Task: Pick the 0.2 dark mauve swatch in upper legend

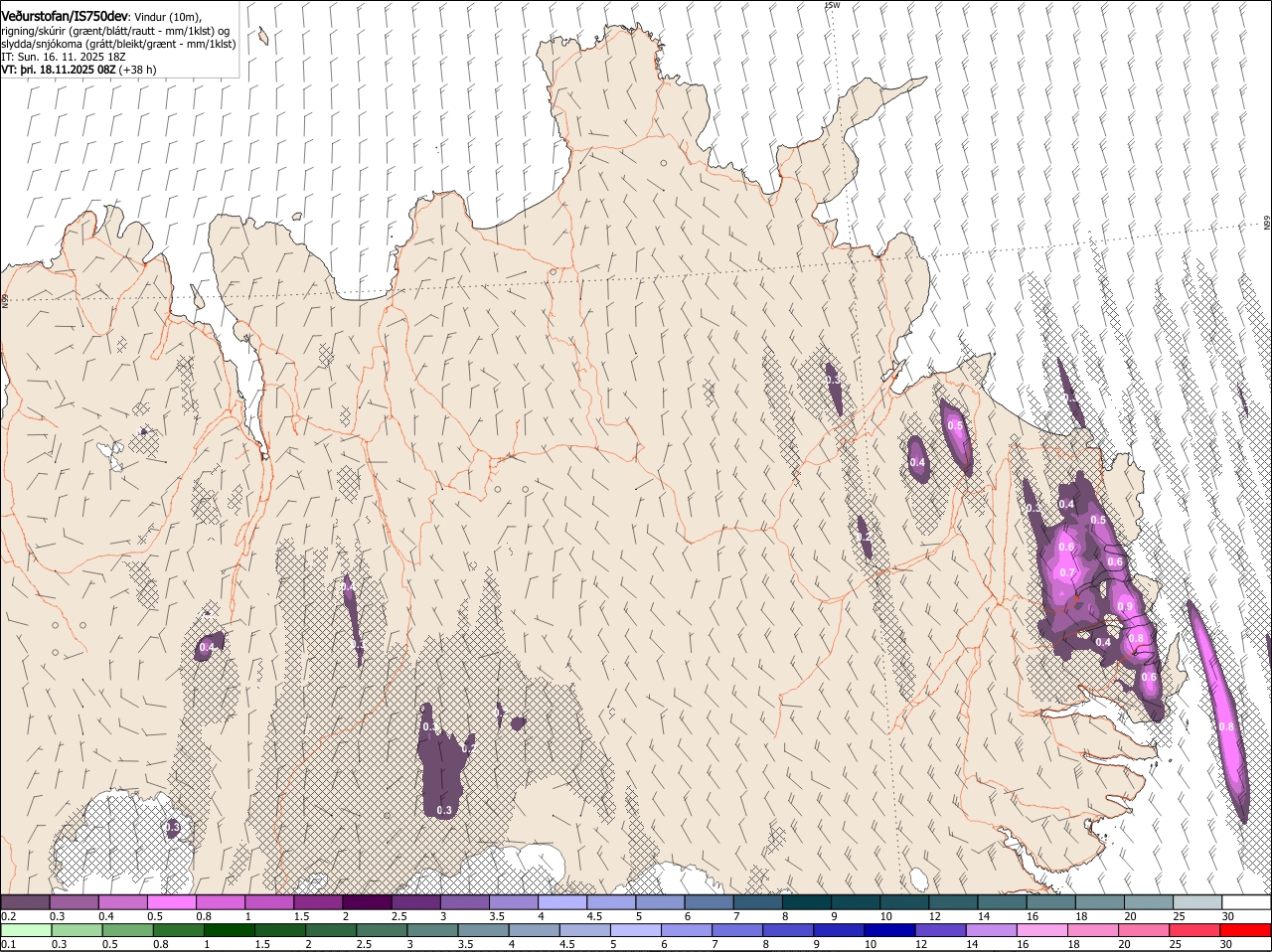Action: (x=25, y=902)
